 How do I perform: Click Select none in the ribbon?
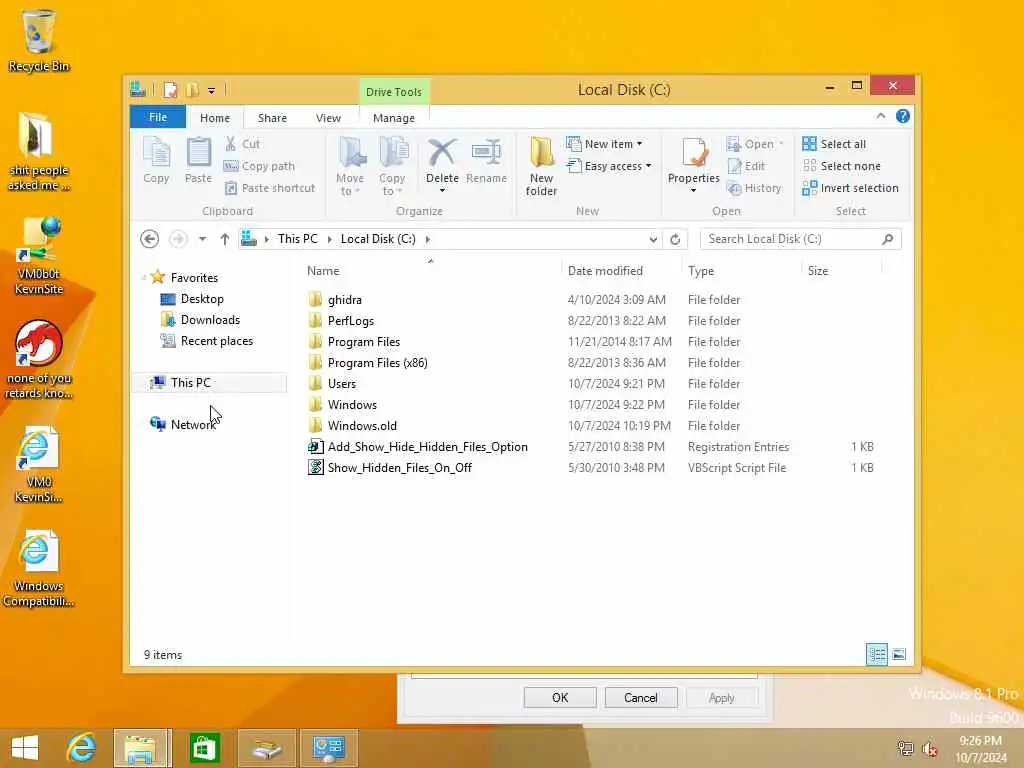point(841,166)
